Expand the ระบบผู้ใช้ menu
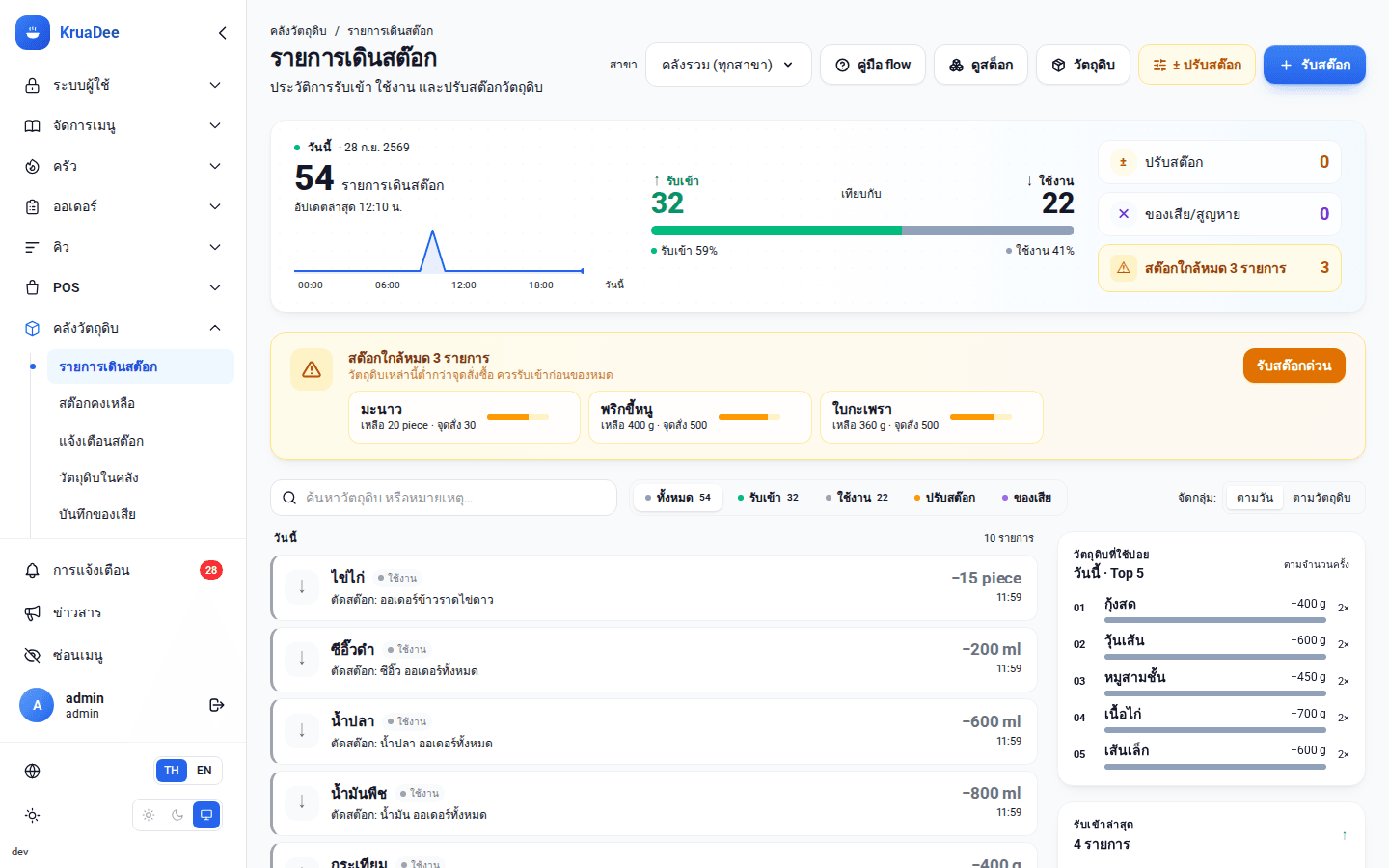The width and height of the screenshot is (1389, 868). 123,85
